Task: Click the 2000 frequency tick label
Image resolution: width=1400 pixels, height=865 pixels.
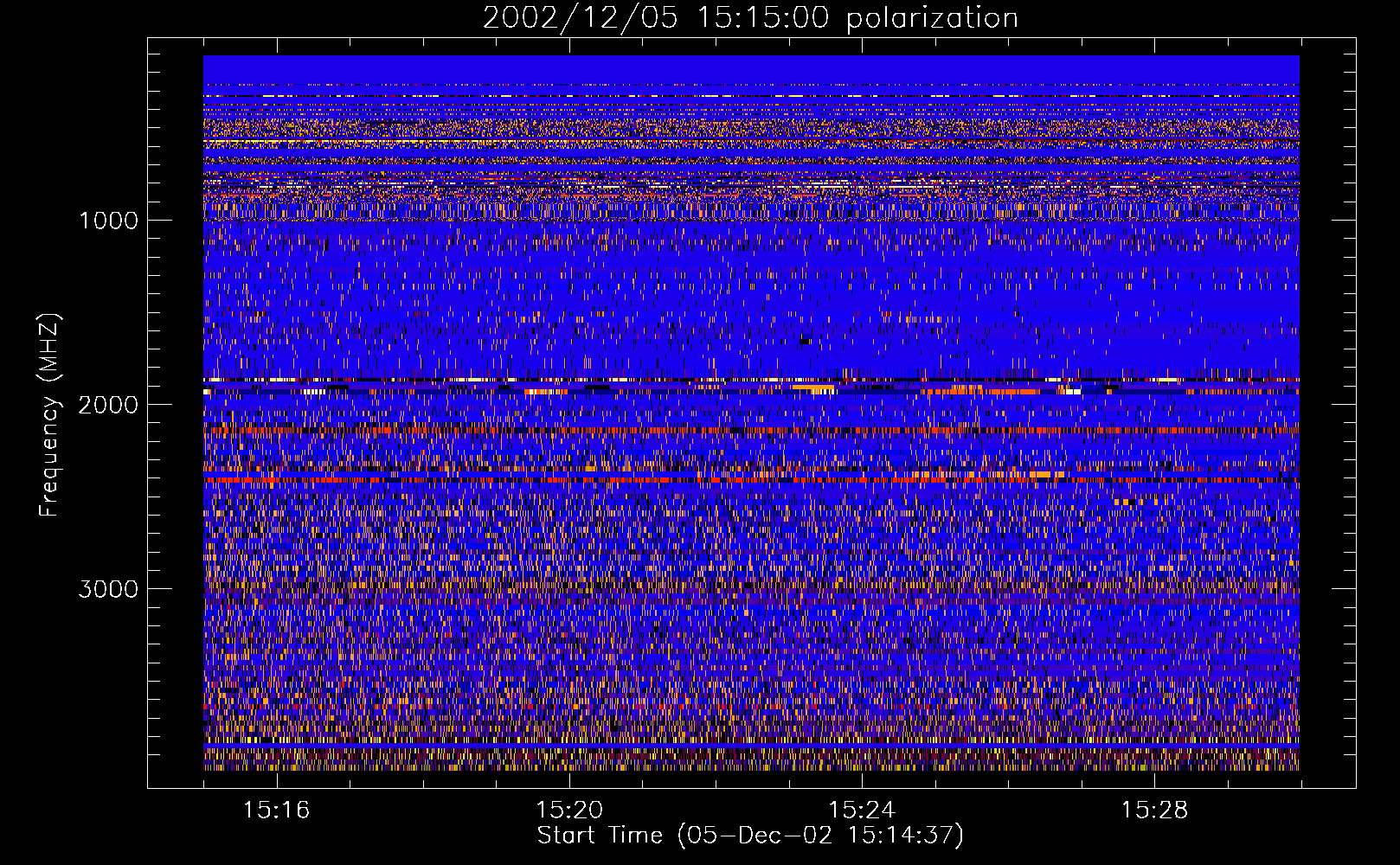Action: coord(108,405)
